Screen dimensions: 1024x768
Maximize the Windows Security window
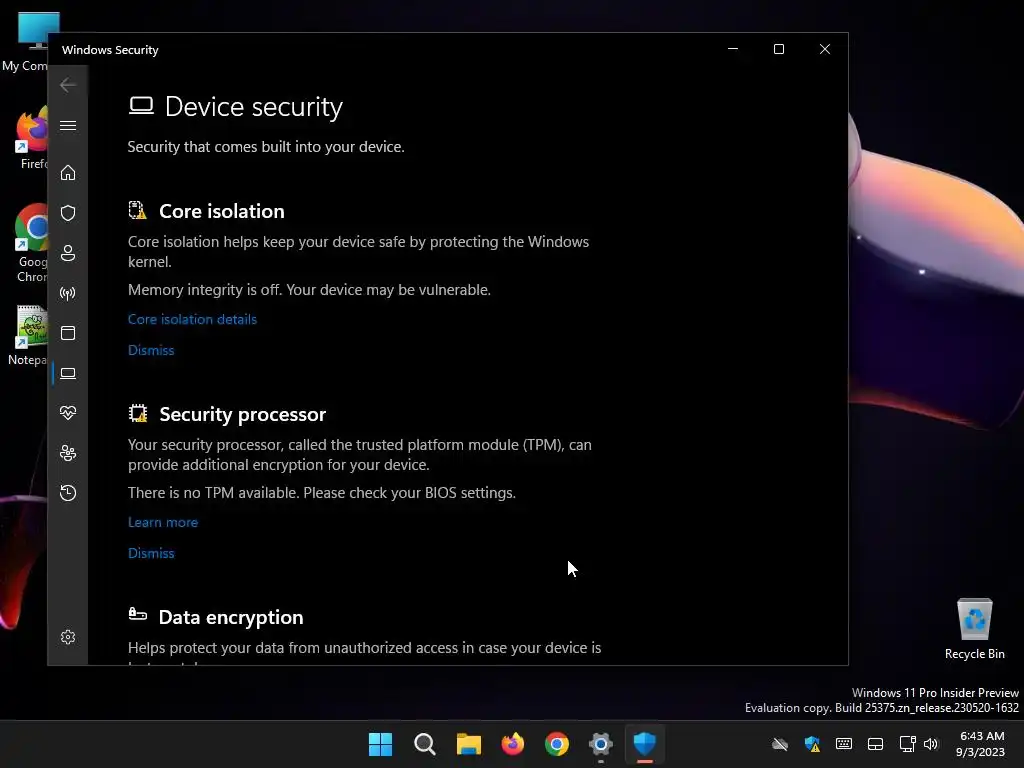[778, 50]
